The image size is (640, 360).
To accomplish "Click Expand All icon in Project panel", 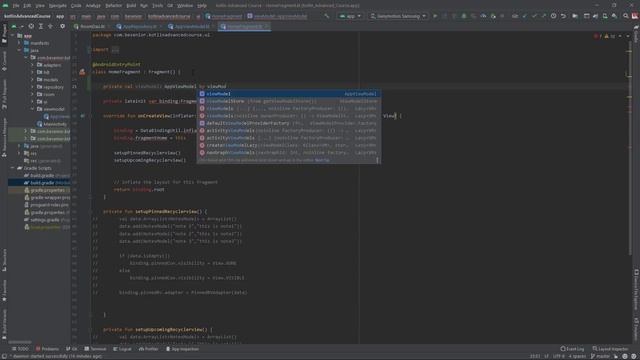I will pyautogui.click(x=41, y=26).
